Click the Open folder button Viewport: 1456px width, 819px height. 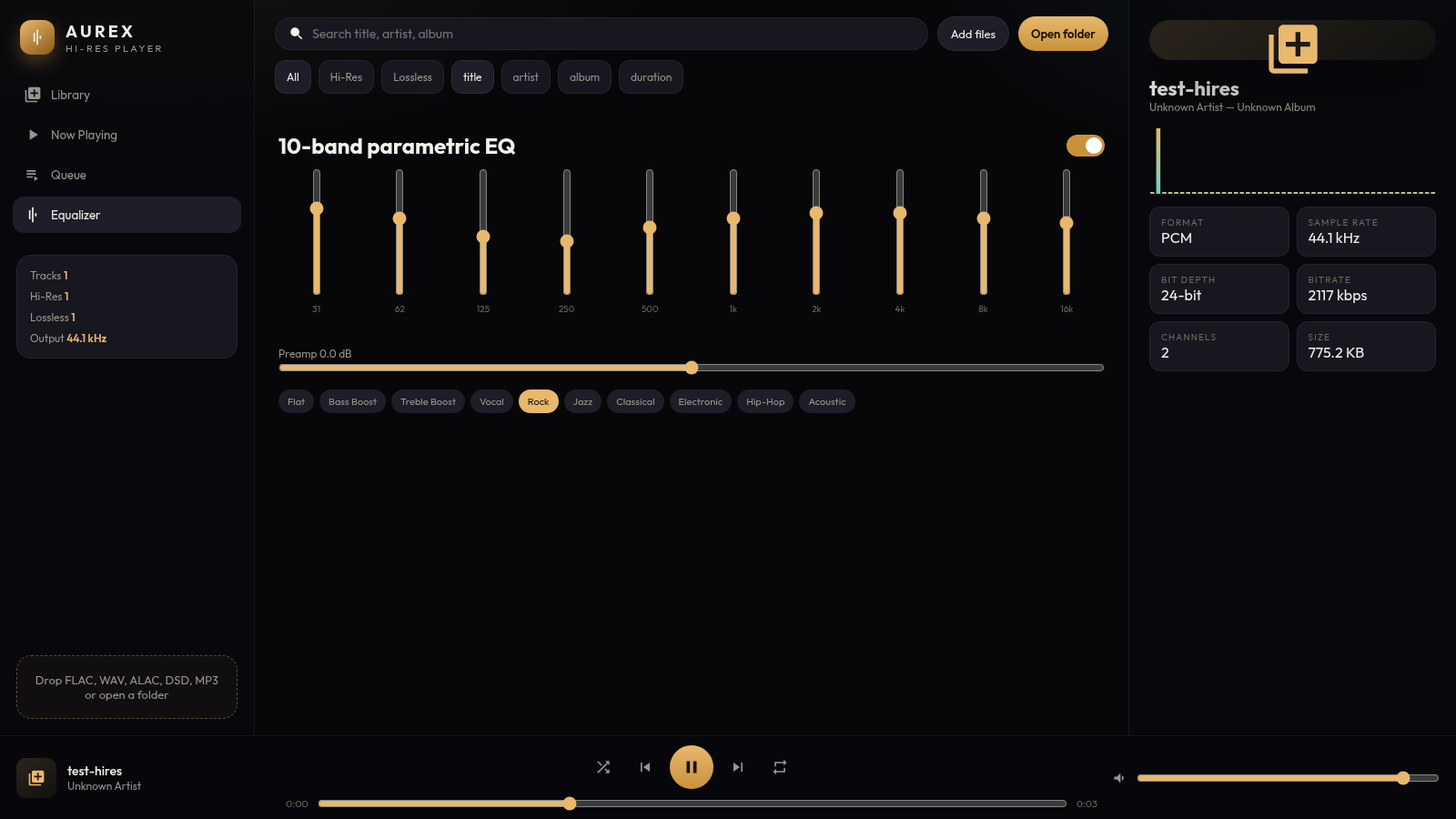click(x=1063, y=34)
